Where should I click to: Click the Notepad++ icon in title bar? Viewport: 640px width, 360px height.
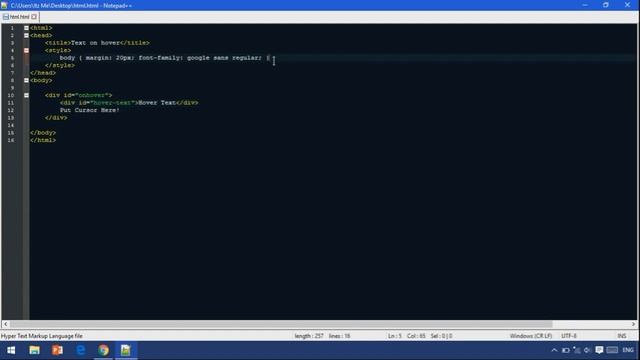[x=4, y=5]
